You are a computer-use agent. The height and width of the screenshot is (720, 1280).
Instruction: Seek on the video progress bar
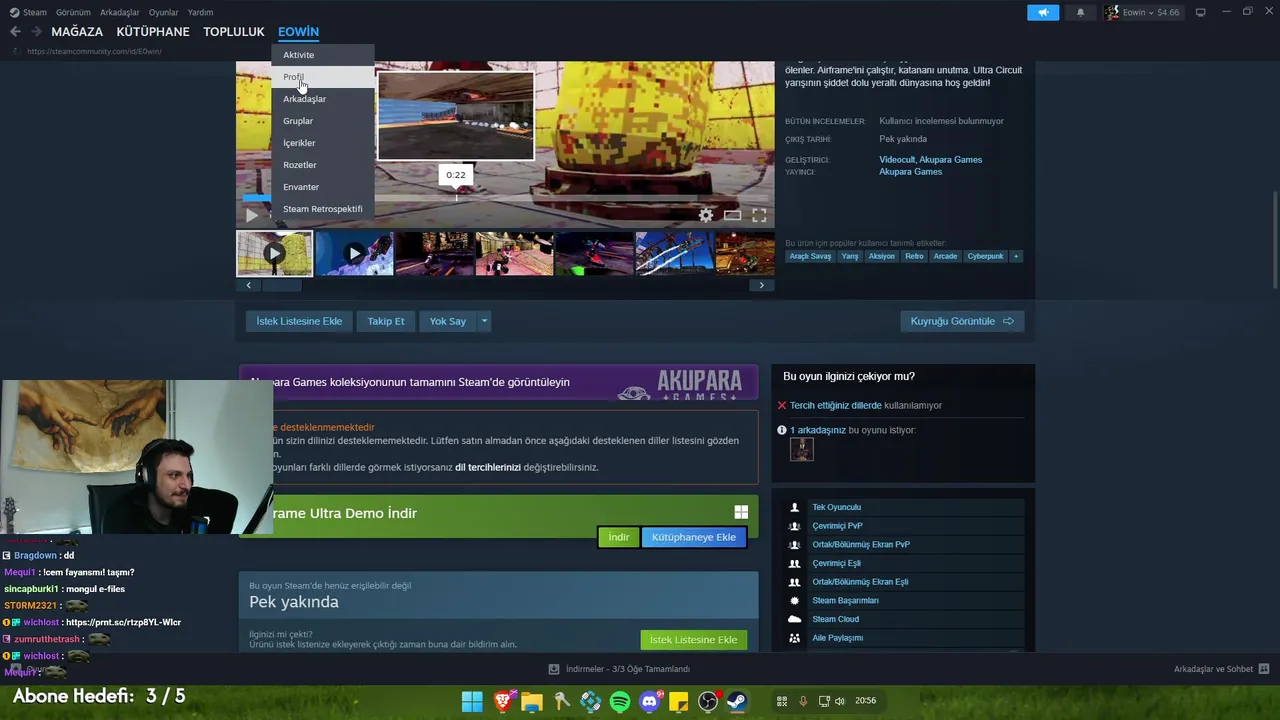(x=505, y=198)
